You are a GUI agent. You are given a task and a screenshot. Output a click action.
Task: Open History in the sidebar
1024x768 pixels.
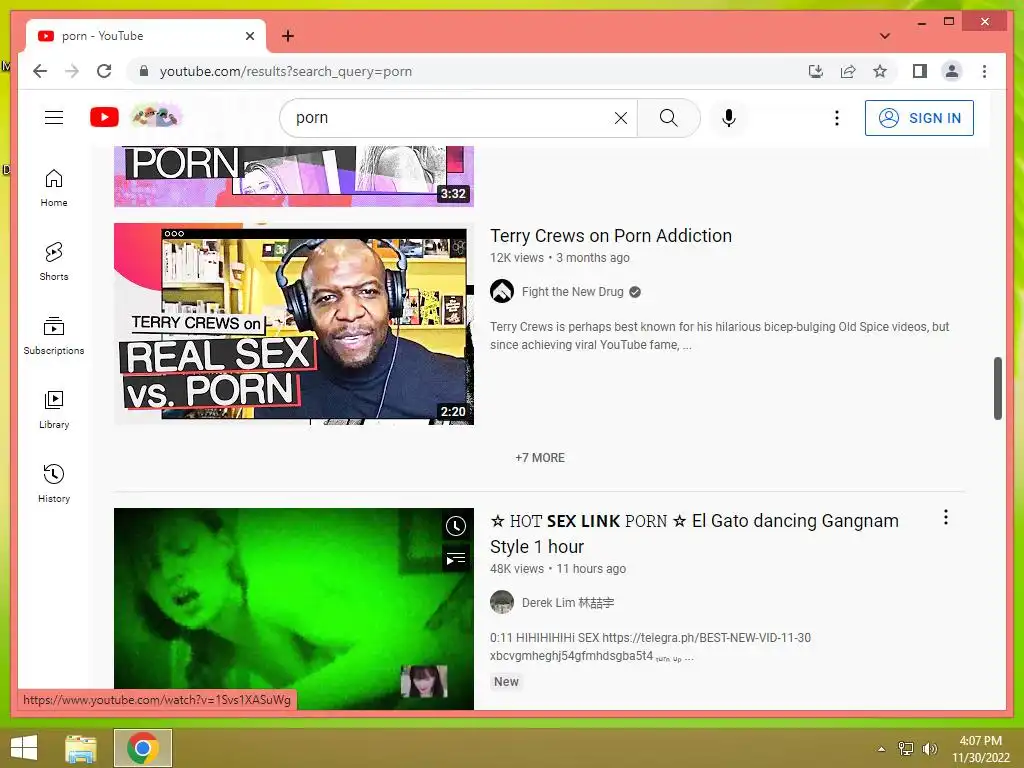click(54, 483)
